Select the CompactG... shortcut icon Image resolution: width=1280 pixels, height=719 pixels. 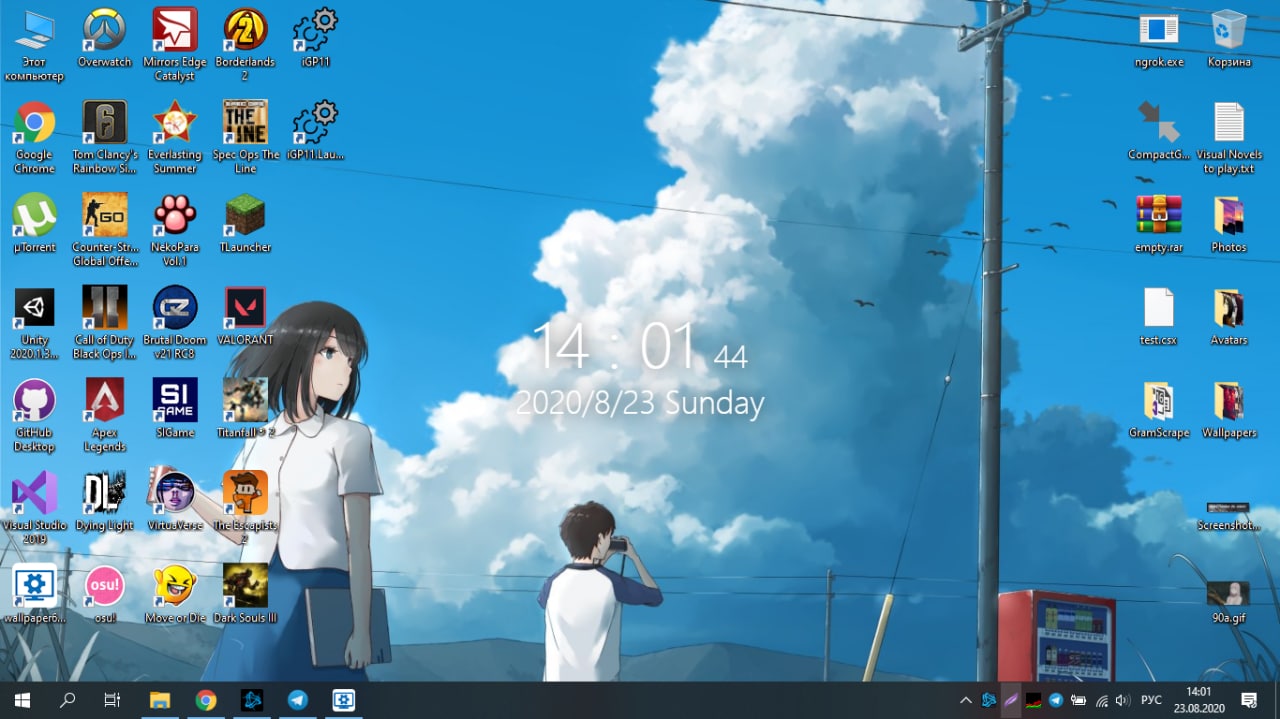tap(1159, 131)
